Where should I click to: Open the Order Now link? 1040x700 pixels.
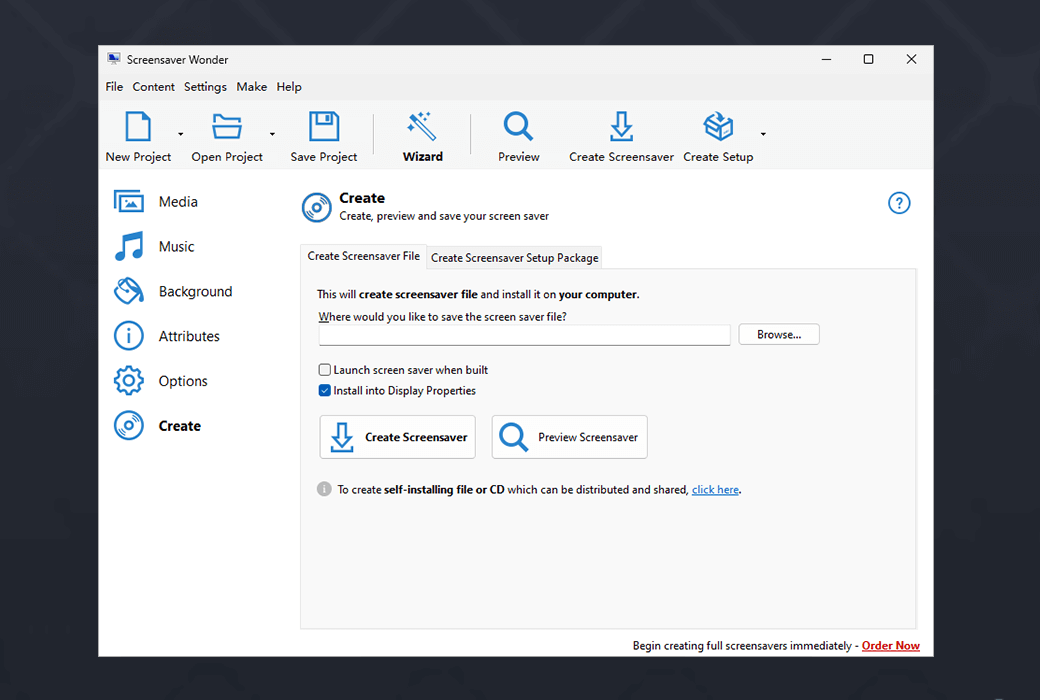890,646
